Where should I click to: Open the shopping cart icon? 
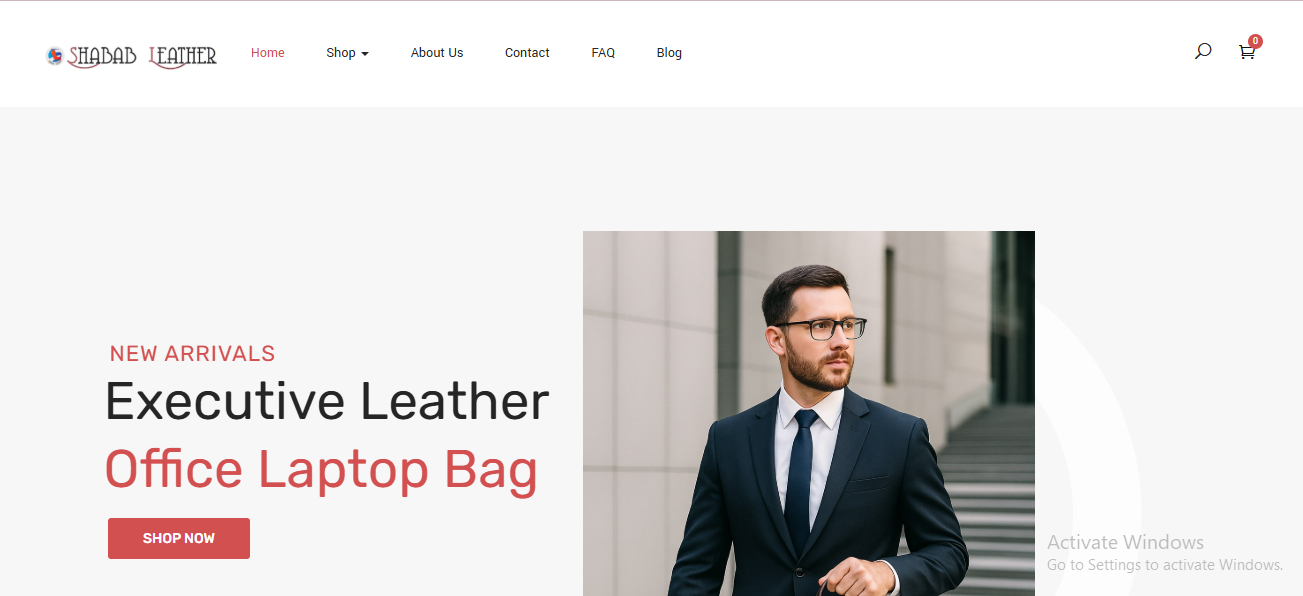1246,52
